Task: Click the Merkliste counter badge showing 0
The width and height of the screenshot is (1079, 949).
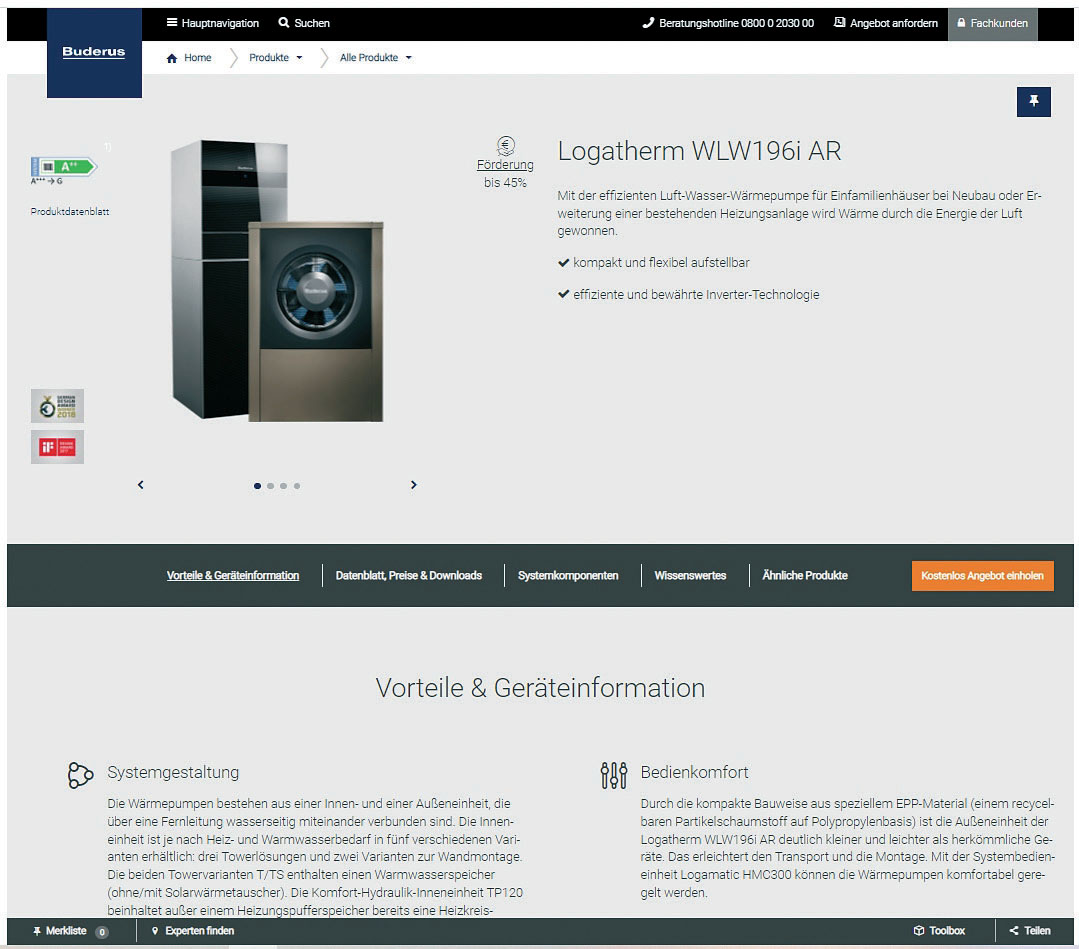Action: click(102, 932)
